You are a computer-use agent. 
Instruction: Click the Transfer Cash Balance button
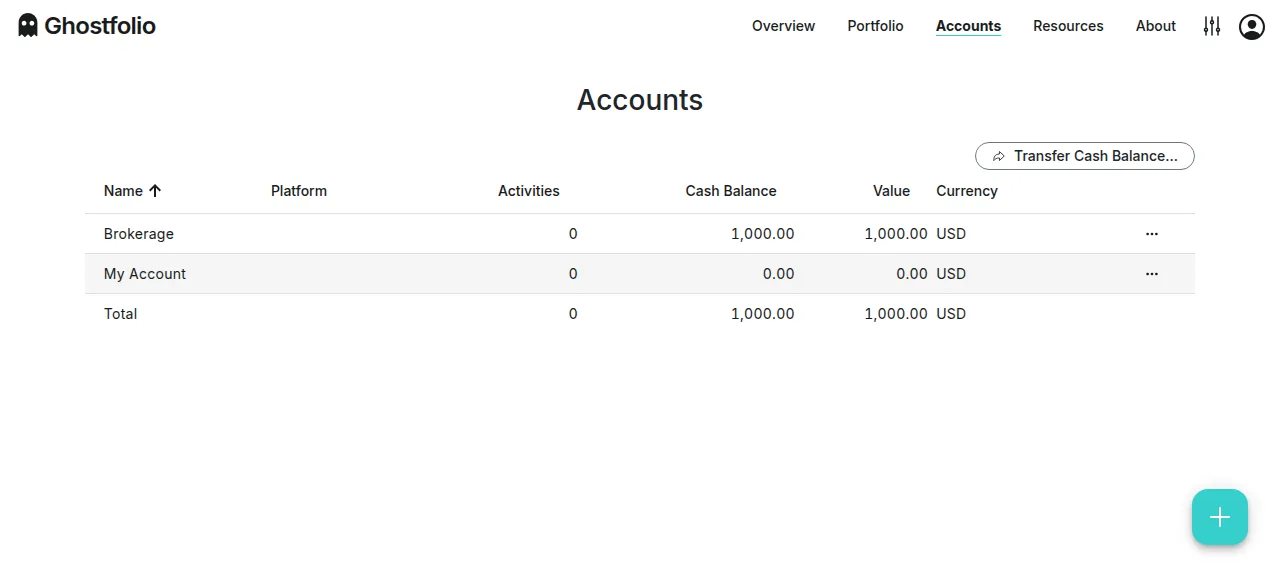[x=1085, y=156]
